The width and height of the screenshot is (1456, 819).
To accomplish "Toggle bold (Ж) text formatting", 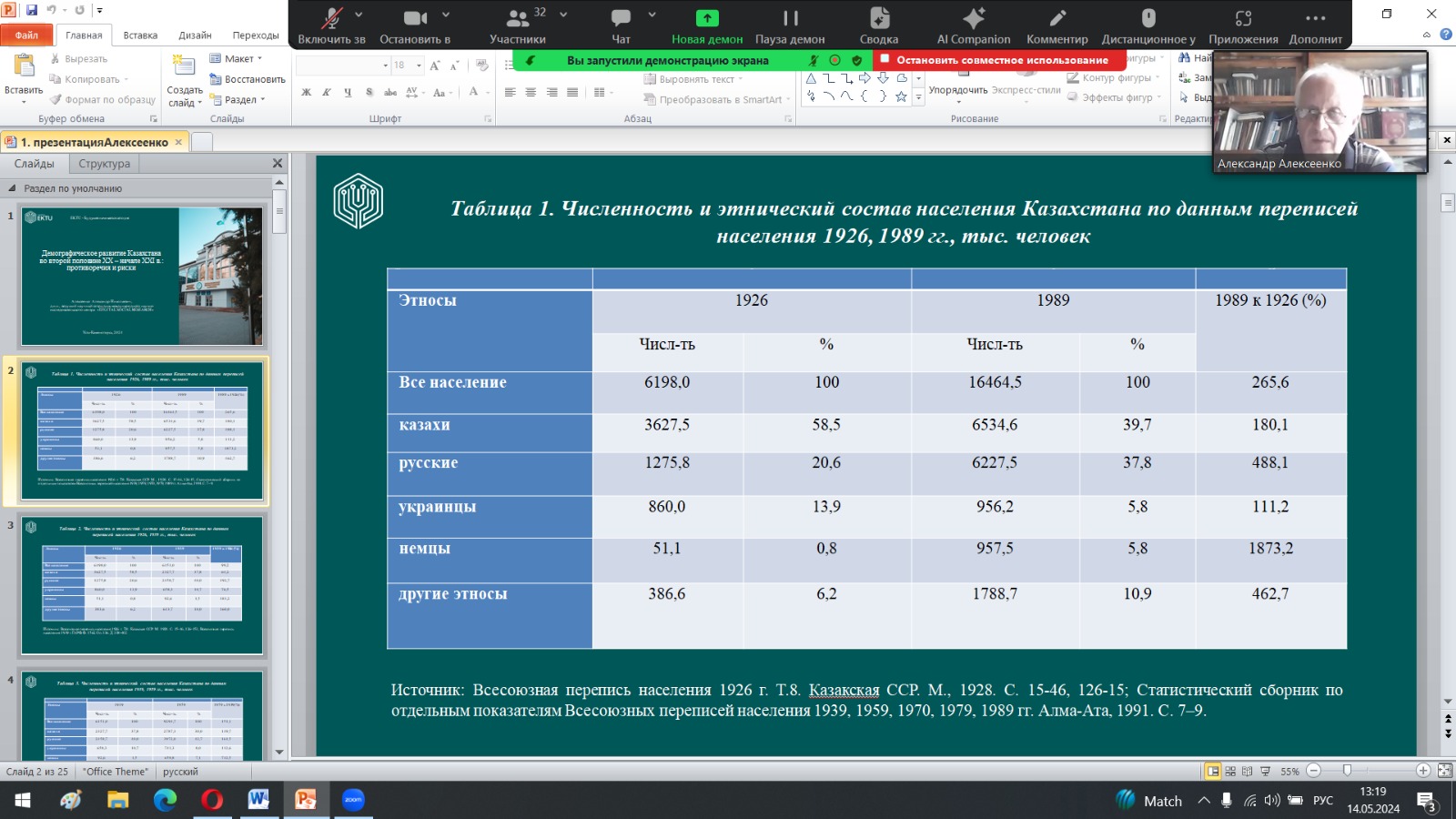I will pyautogui.click(x=307, y=92).
